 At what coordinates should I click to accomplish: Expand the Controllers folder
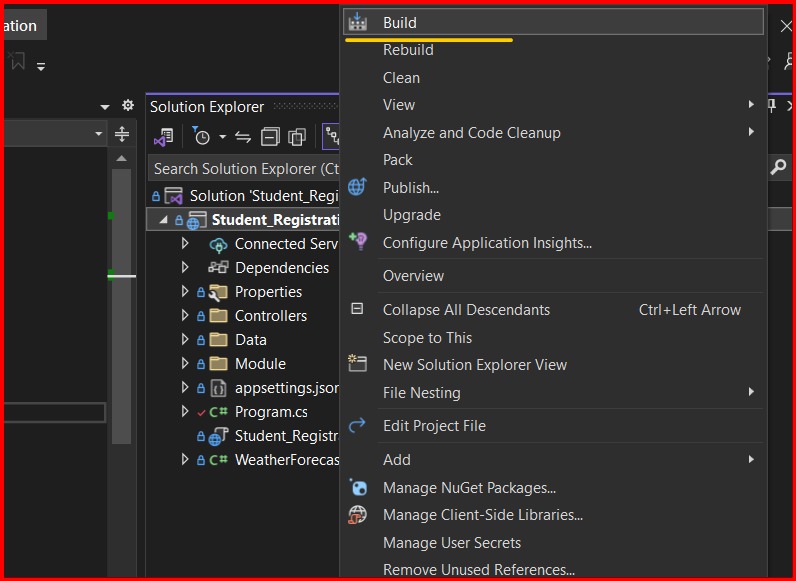185,315
